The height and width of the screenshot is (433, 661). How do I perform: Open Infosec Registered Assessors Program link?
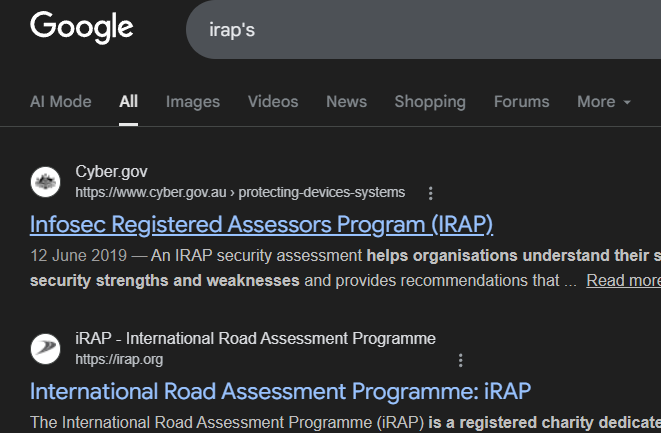[261, 223]
